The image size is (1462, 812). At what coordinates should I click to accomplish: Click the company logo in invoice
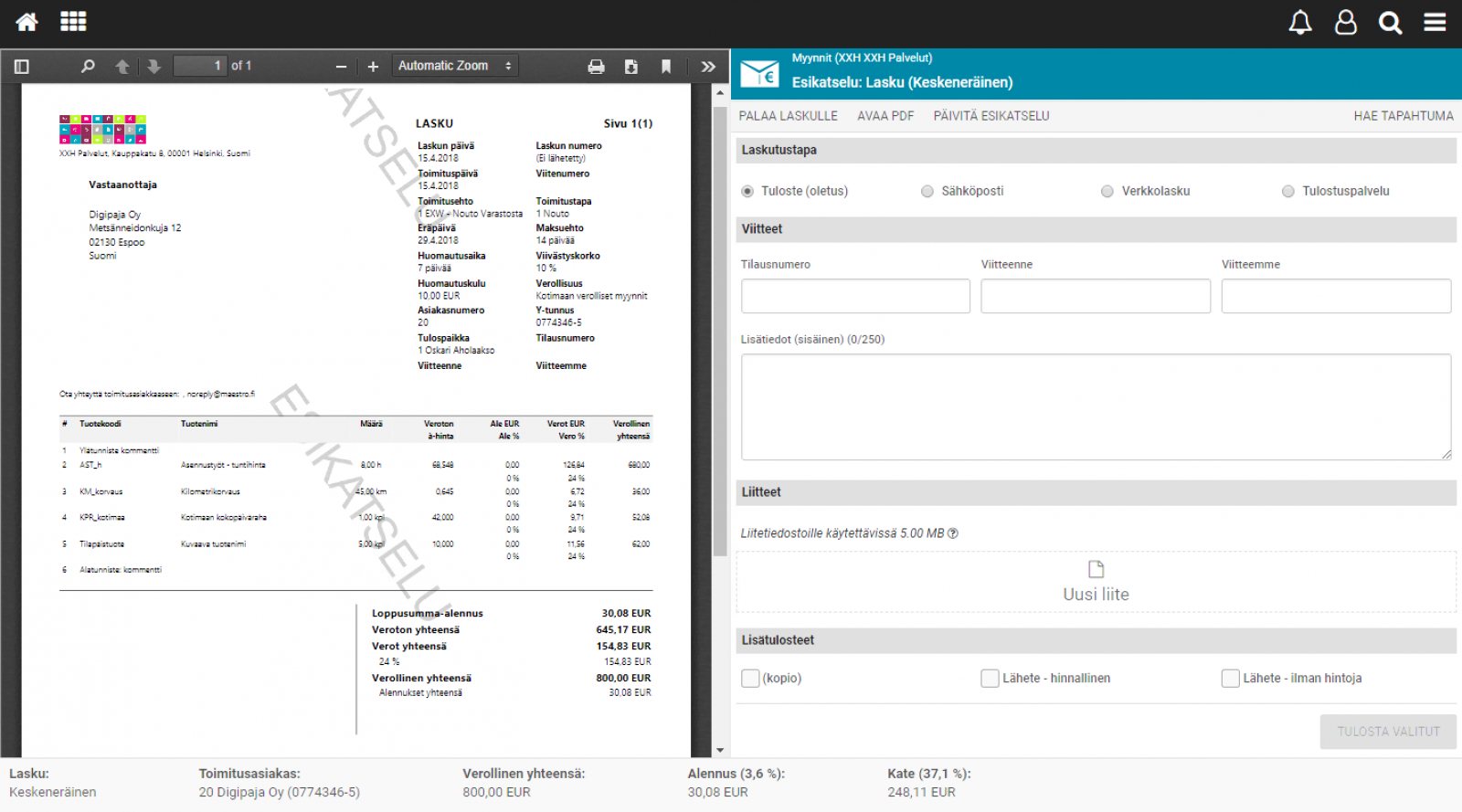[x=102, y=129]
